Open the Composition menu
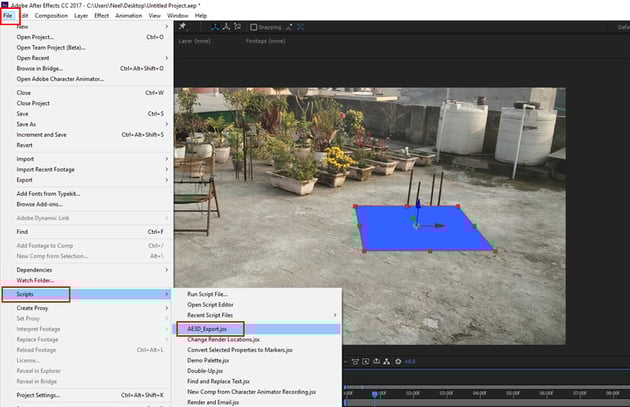 pyautogui.click(x=51, y=16)
